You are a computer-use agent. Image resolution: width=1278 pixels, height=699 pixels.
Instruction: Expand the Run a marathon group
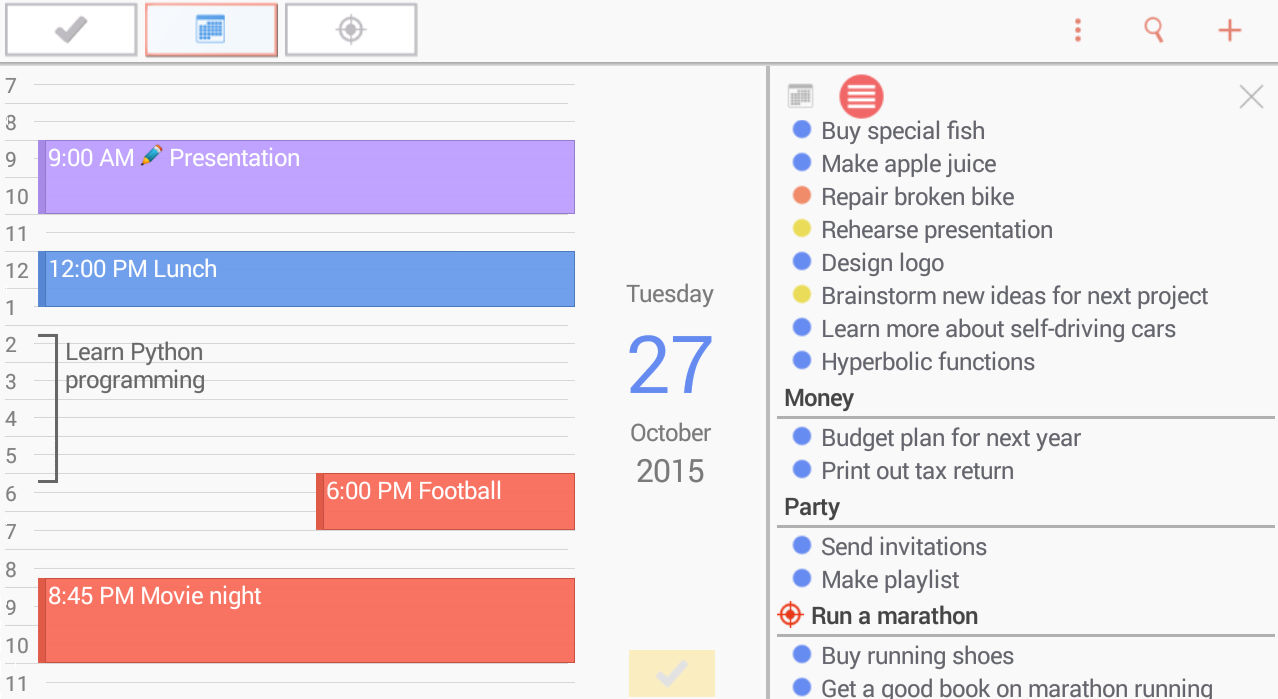[x=894, y=616]
